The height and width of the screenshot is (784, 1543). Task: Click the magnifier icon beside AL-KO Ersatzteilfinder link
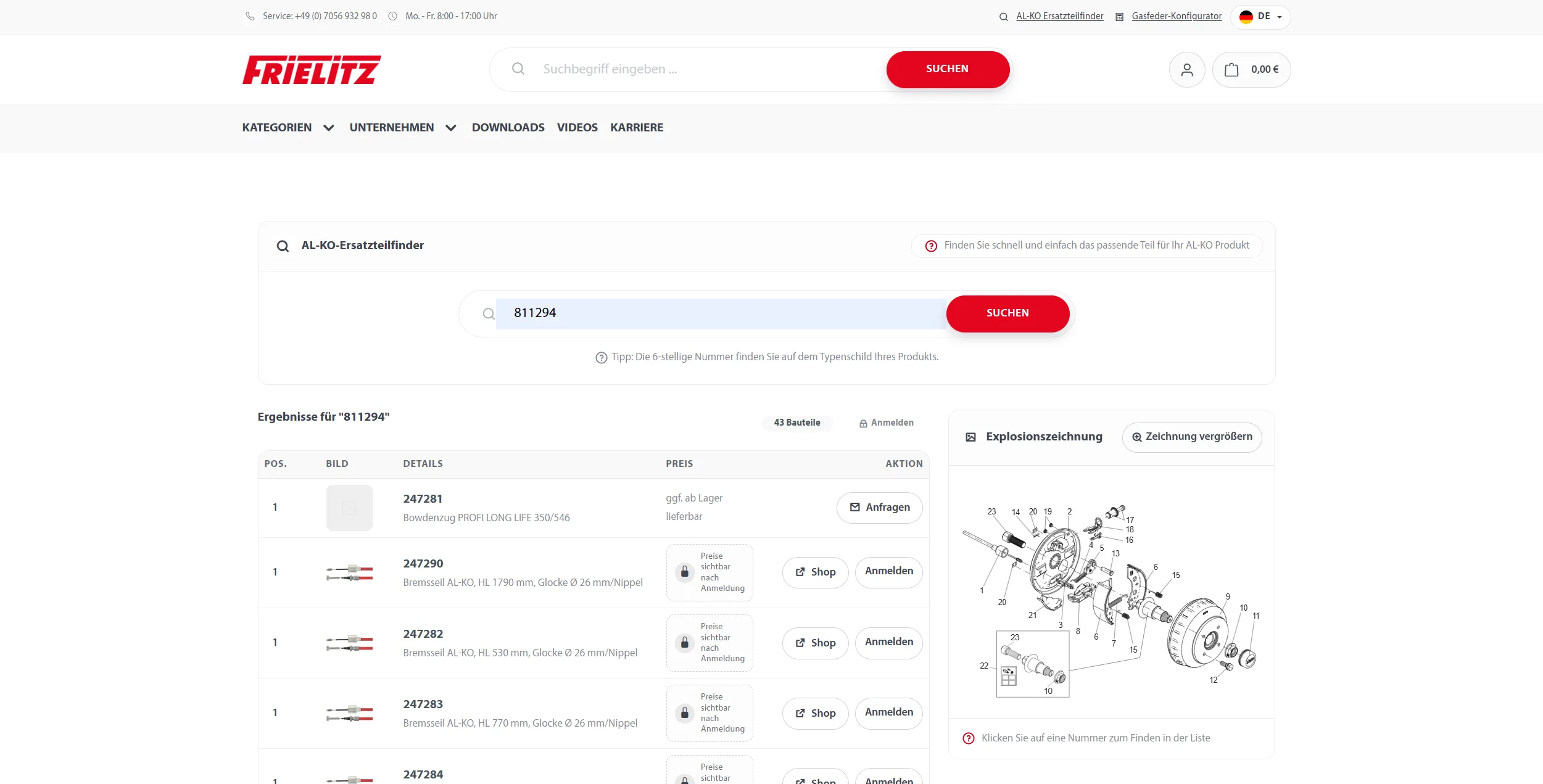[1004, 17]
